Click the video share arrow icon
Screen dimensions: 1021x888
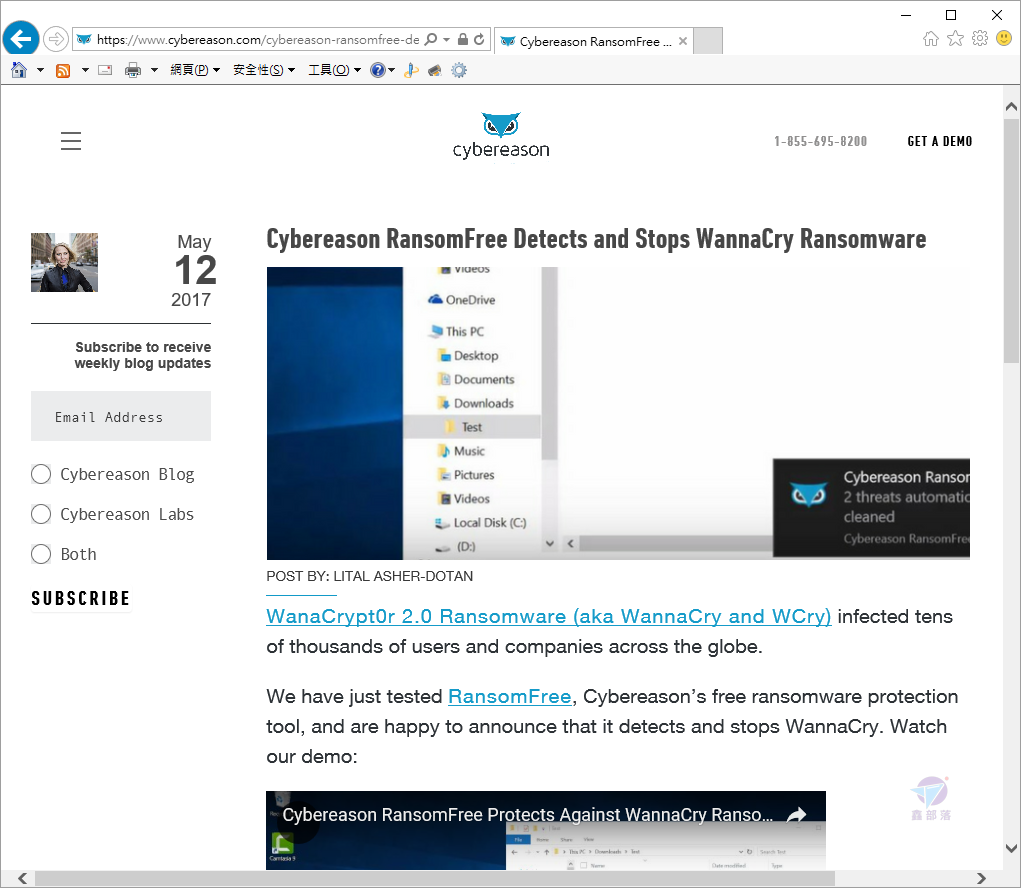[x=796, y=814]
